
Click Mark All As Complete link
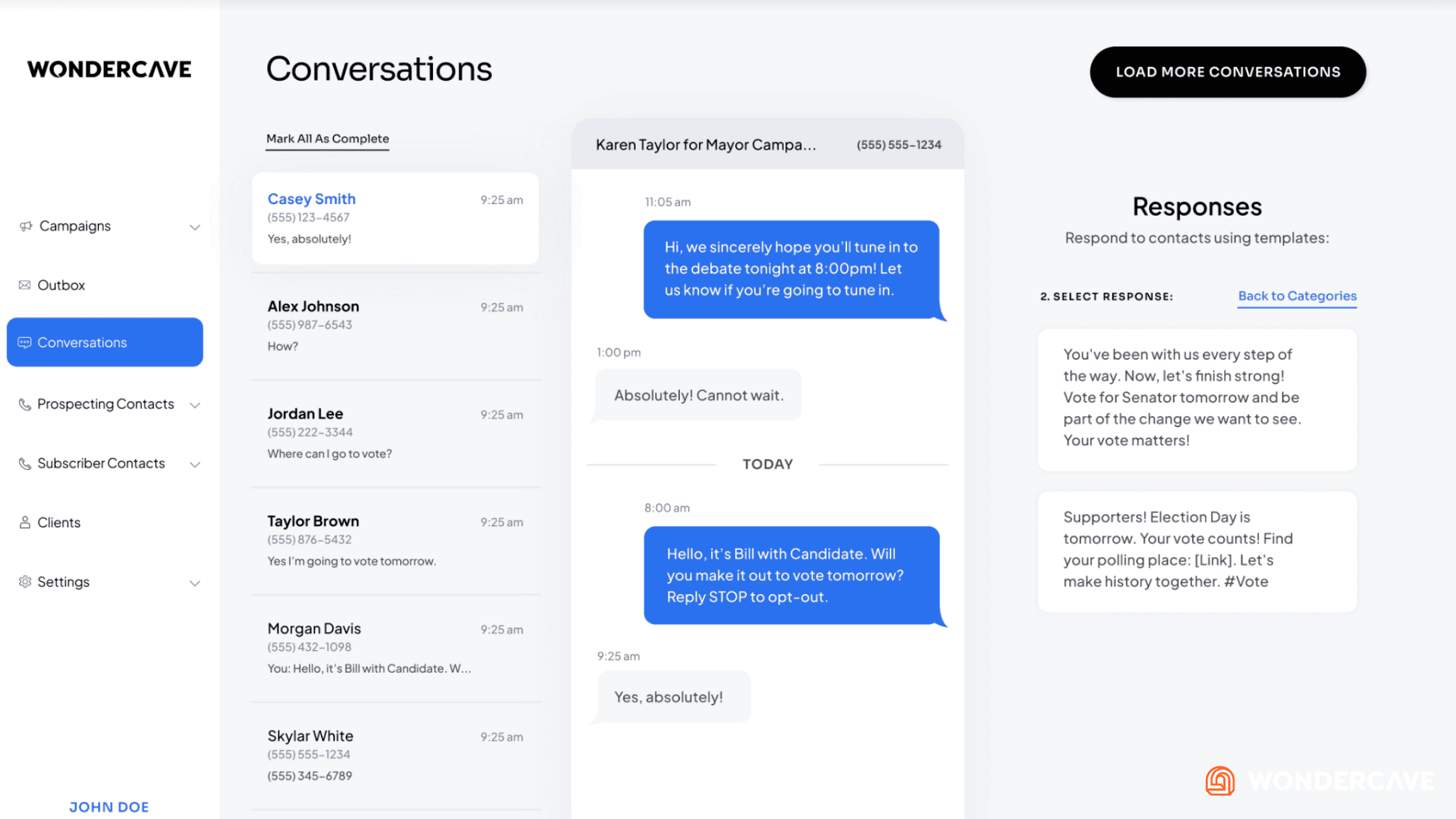(x=328, y=138)
